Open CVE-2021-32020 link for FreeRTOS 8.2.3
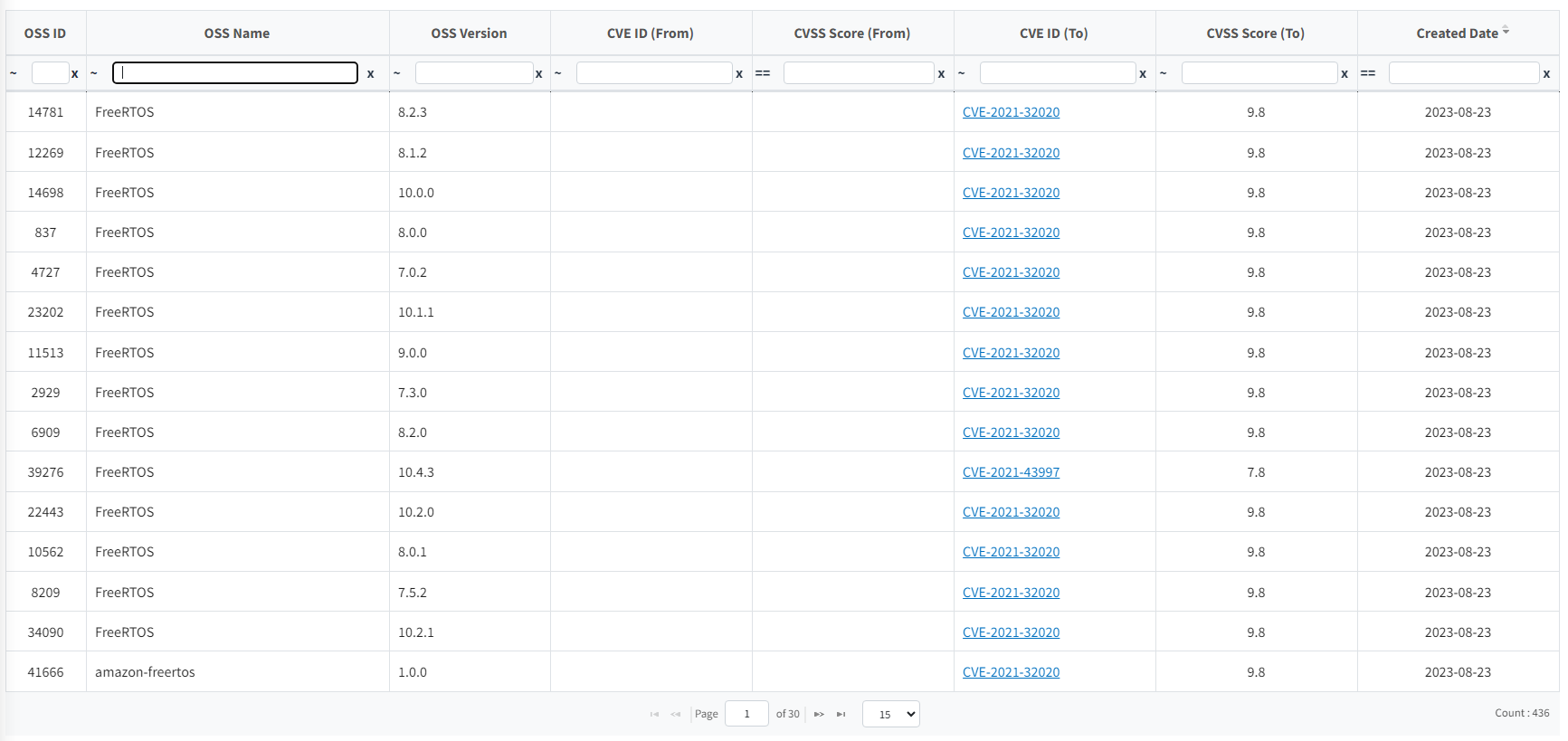The width and height of the screenshot is (1568, 741). [1011, 112]
